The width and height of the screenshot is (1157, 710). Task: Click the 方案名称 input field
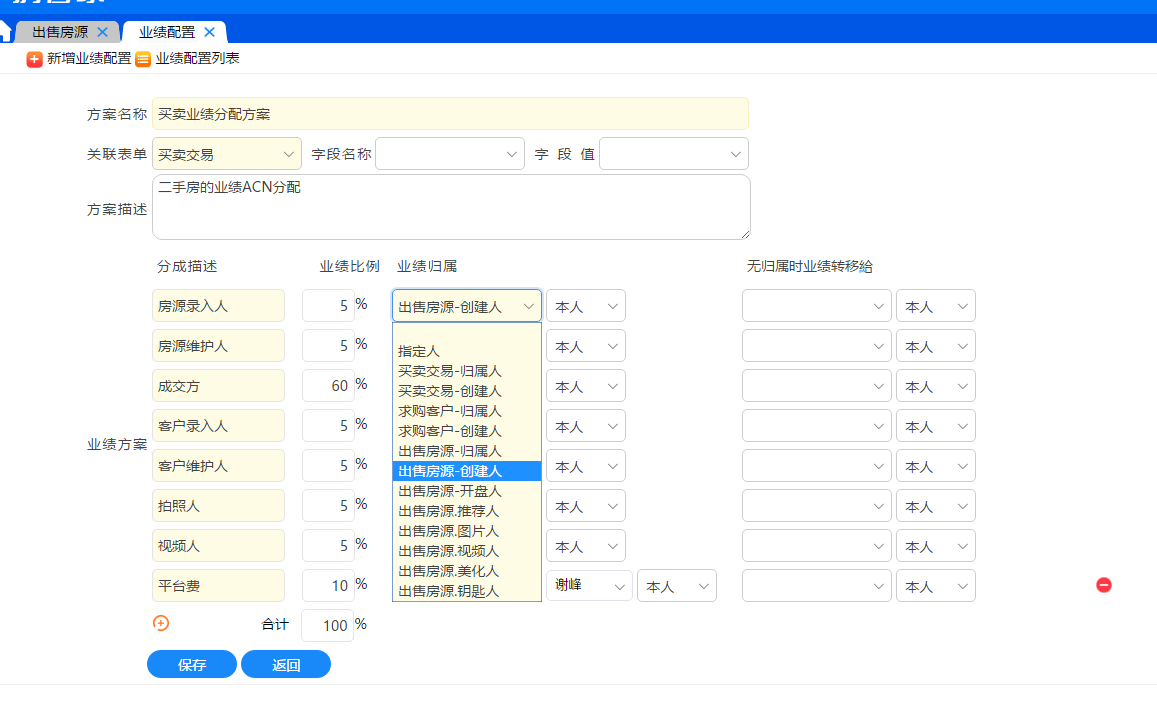[x=450, y=114]
